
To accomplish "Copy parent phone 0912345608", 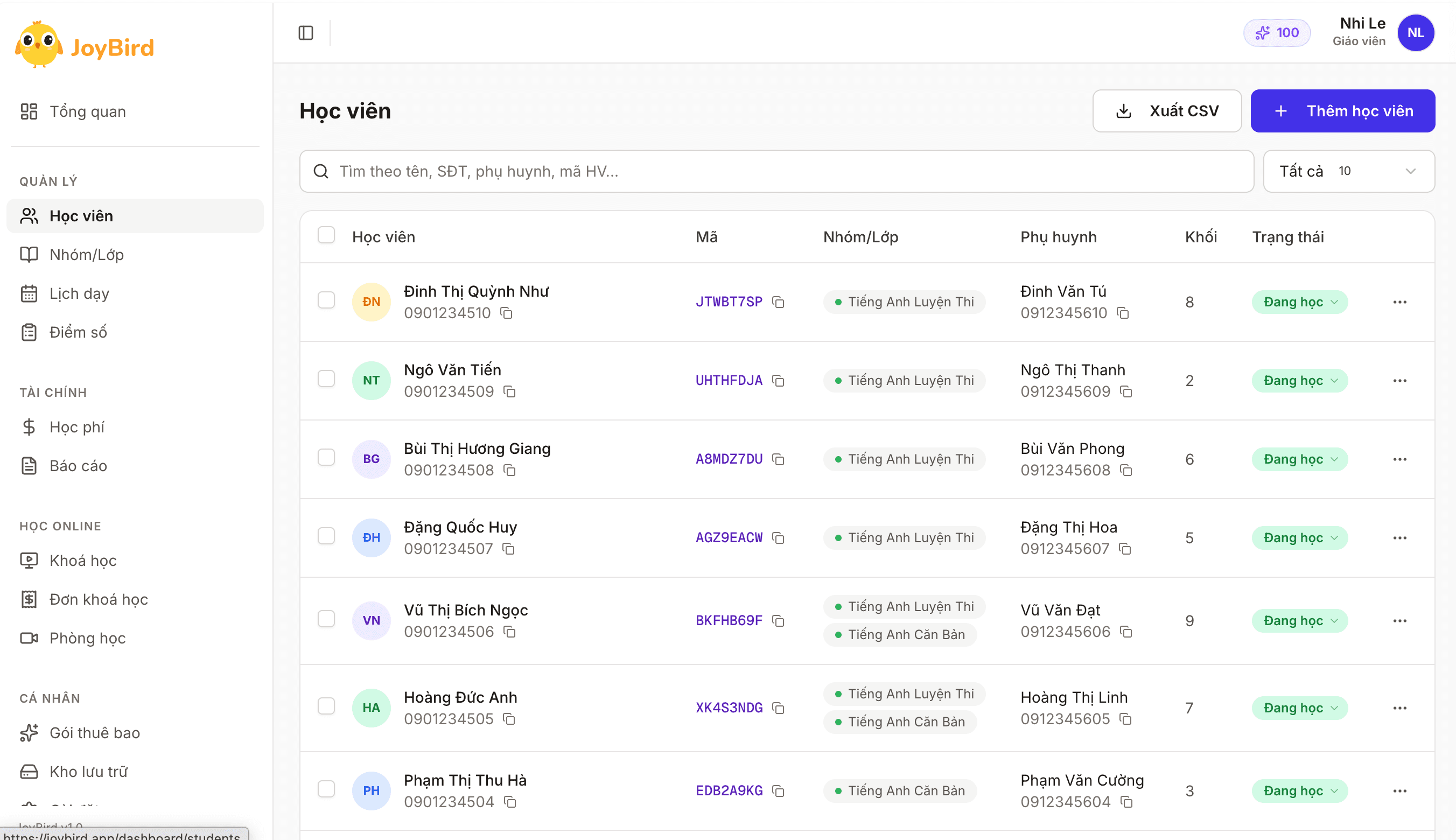I will 1126,470.
